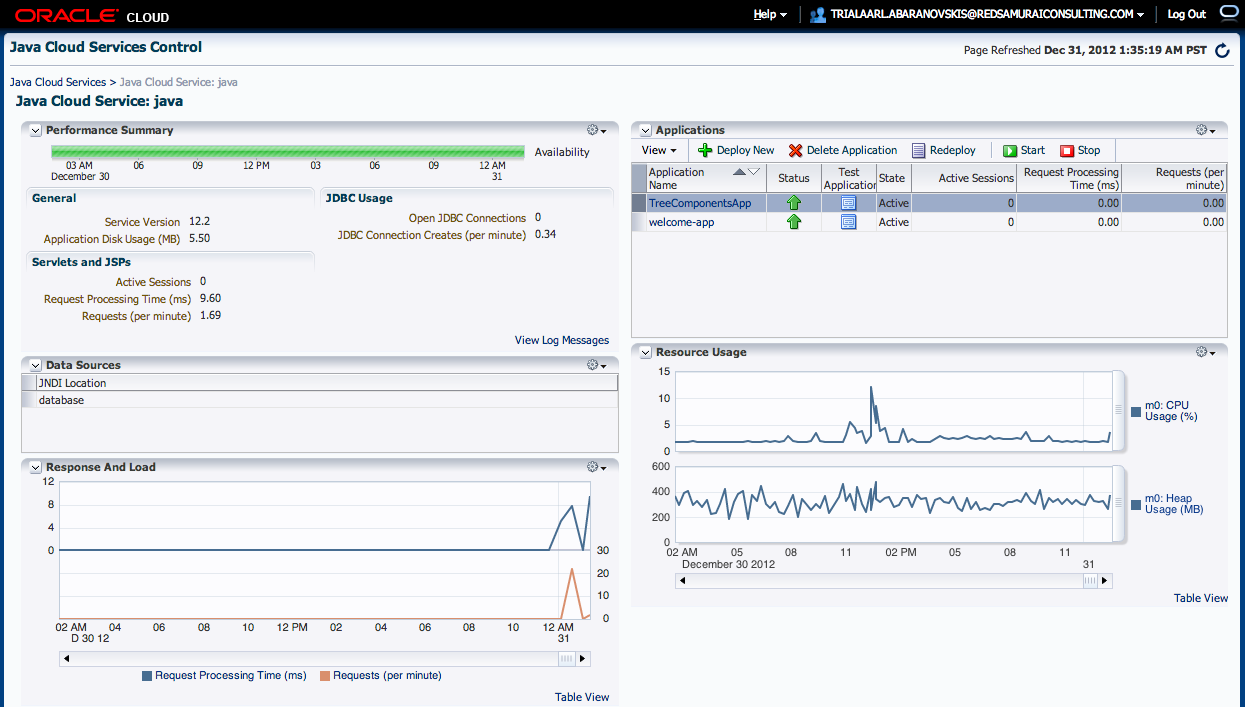Screen dimensions: 1245x707
Task: Open Table View for Resource Usage
Action: point(1199,597)
